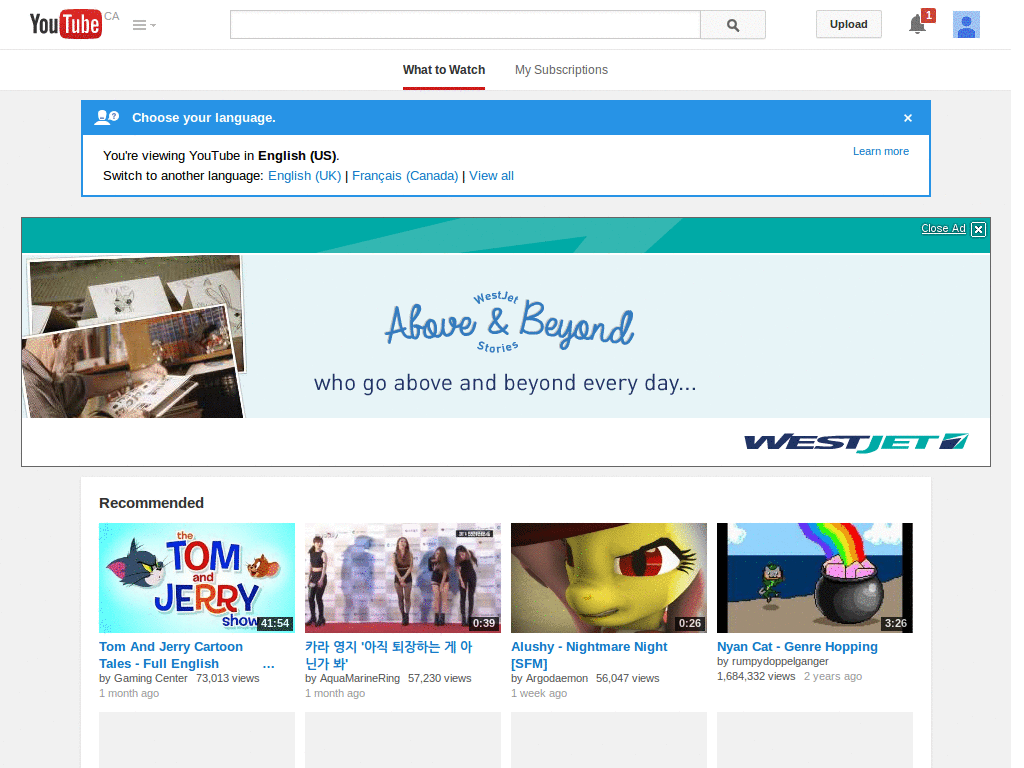This screenshot has height=768, width=1024.
Task: Click the 73,013 views text
Action: pos(228,679)
